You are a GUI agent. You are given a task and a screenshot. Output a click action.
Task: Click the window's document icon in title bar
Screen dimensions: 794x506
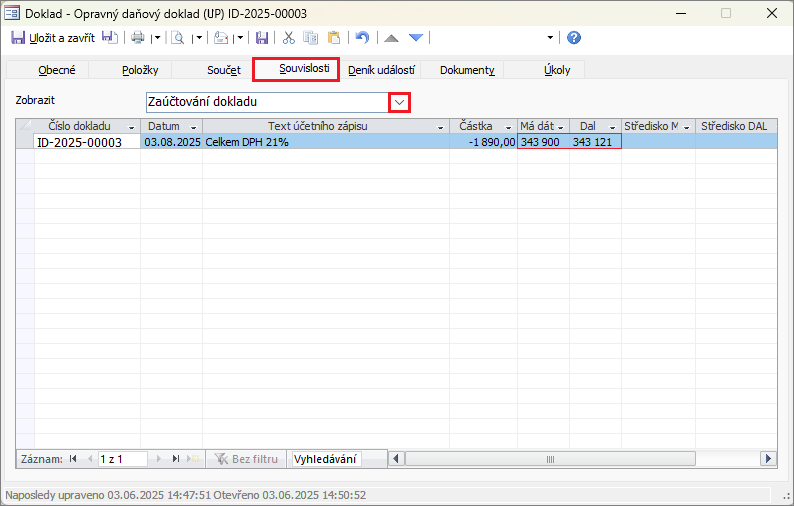tap(12, 13)
